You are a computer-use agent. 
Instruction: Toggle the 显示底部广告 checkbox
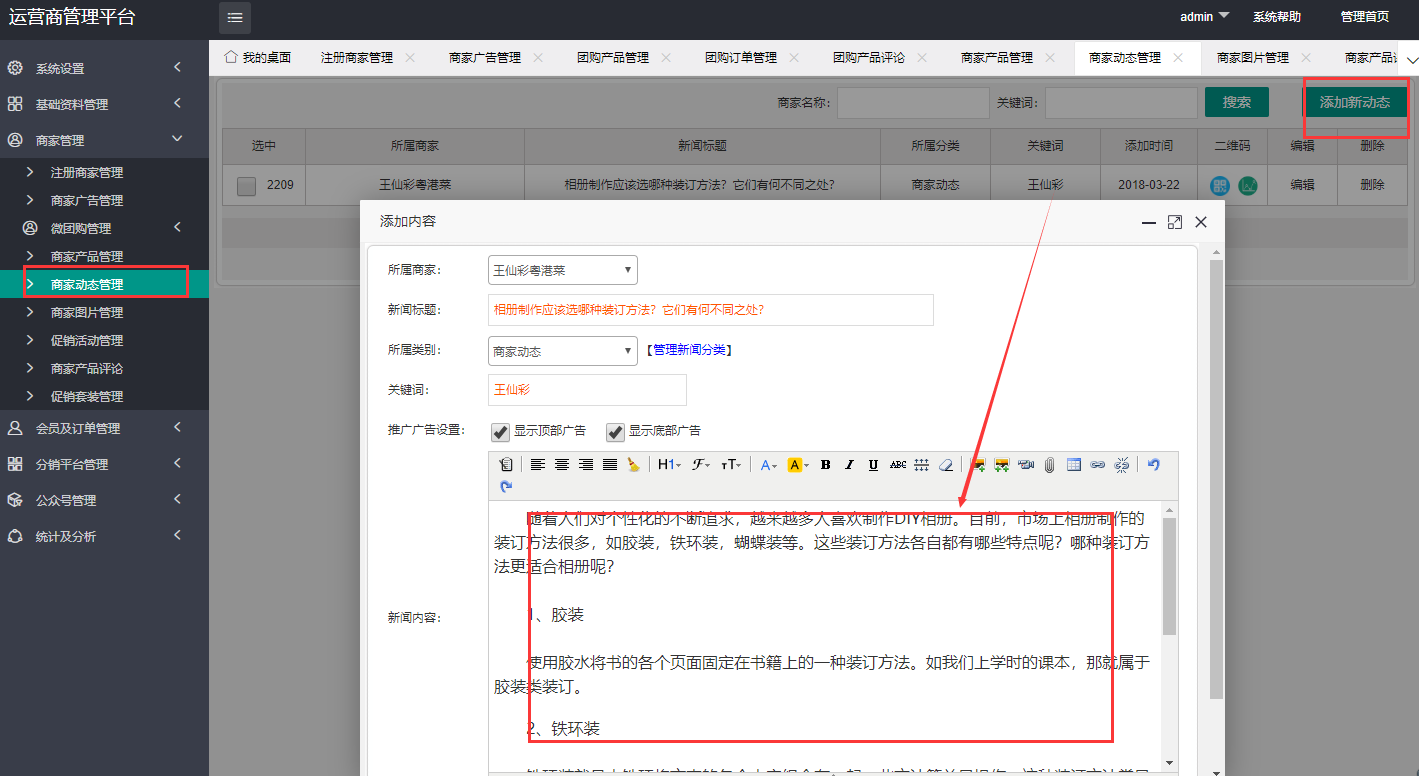(616, 432)
